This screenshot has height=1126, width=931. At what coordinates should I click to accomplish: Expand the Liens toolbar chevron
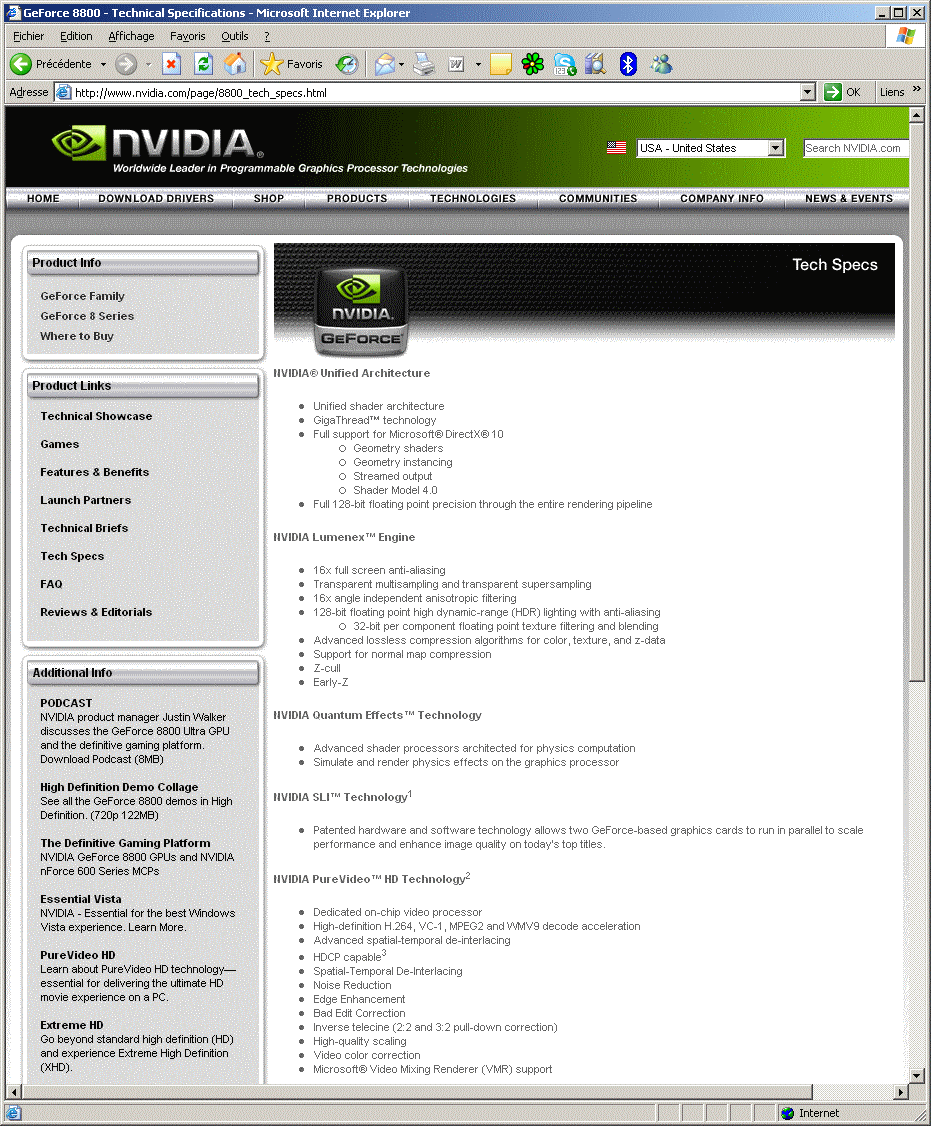pos(917,89)
